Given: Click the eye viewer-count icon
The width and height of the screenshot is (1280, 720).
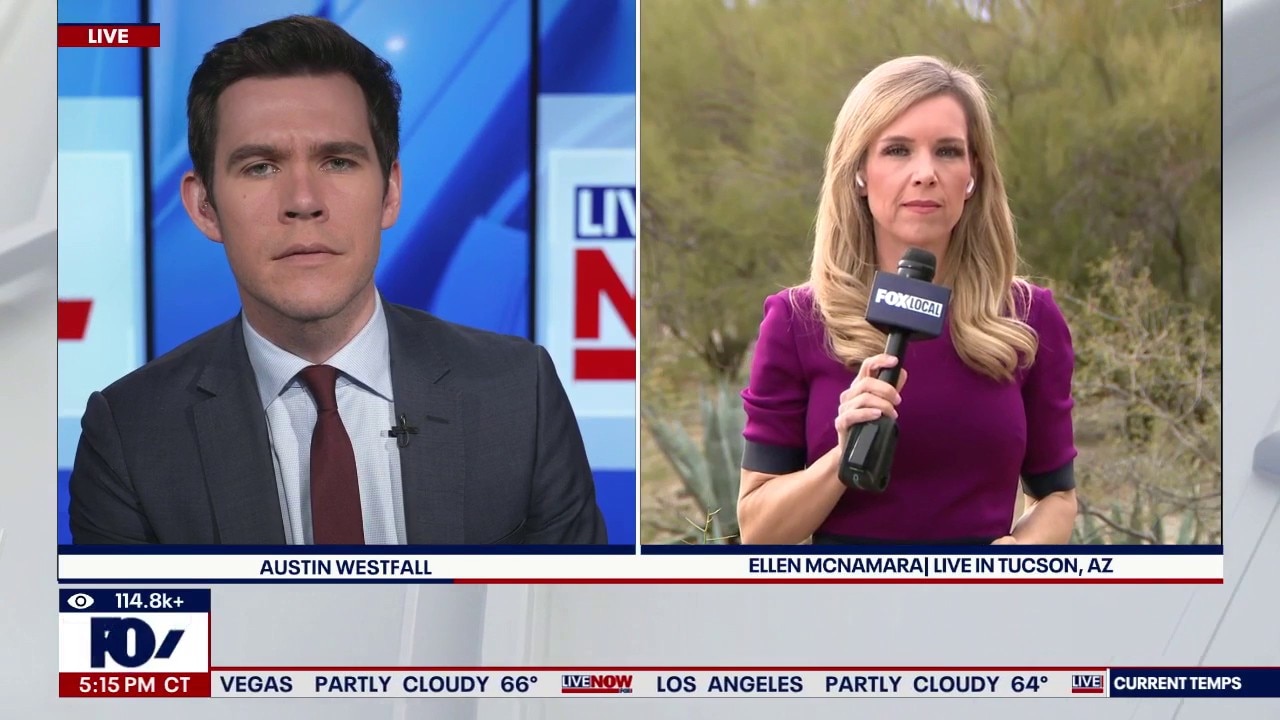Looking at the screenshot, I should (x=81, y=601).
